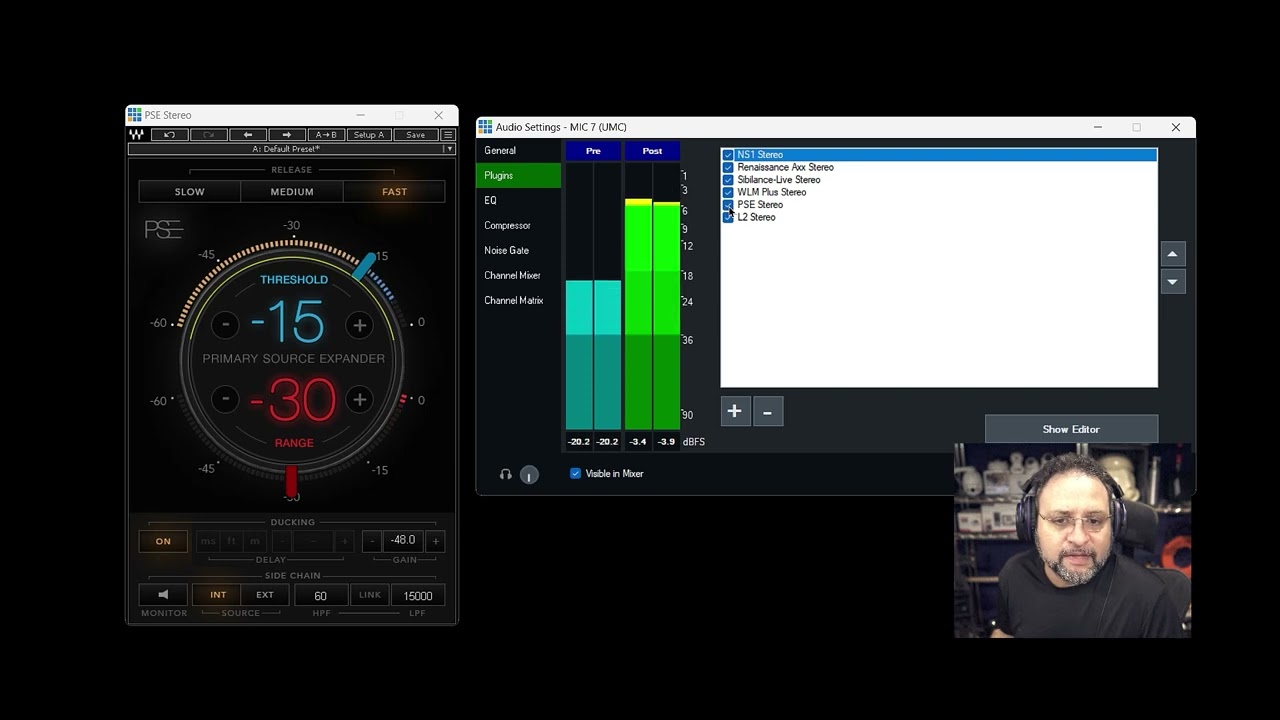Open PSE hamburger menu
Image resolution: width=1280 pixels, height=720 pixels.
(x=448, y=135)
